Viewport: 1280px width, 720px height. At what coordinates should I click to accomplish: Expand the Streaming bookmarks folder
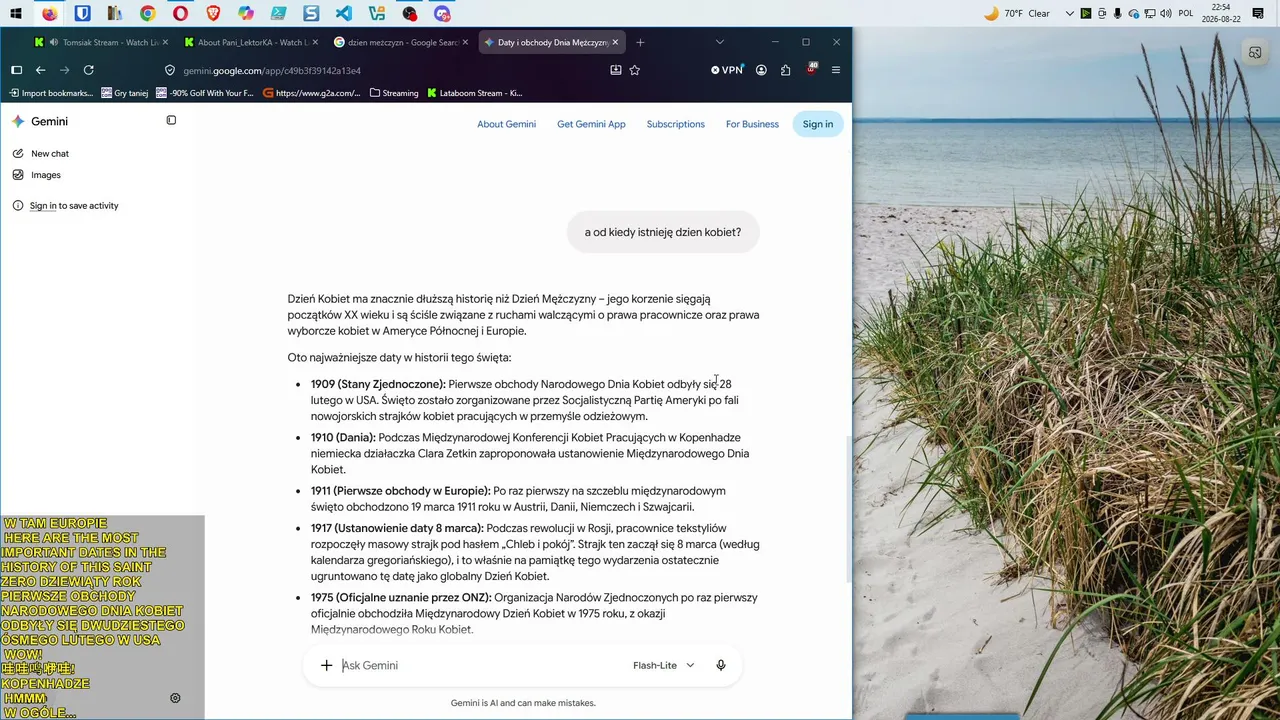click(394, 93)
